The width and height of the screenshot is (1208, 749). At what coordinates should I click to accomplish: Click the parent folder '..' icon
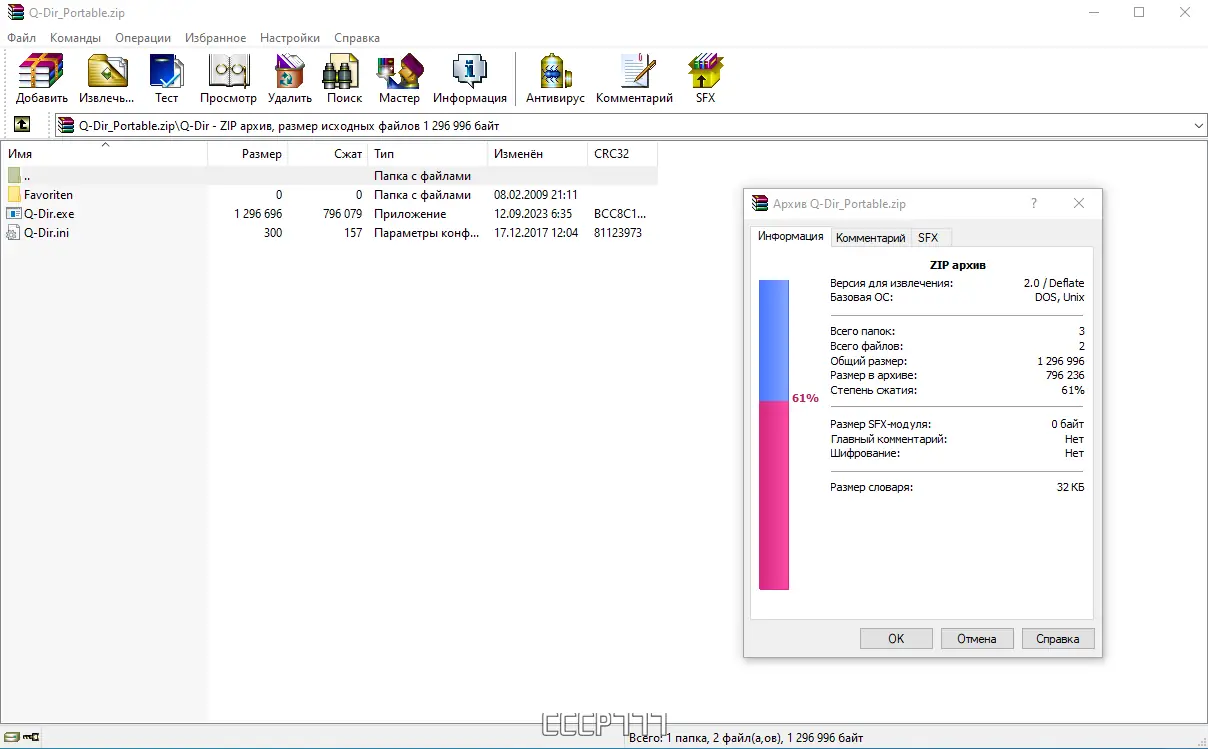pyautogui.click(x=14, y=176)
